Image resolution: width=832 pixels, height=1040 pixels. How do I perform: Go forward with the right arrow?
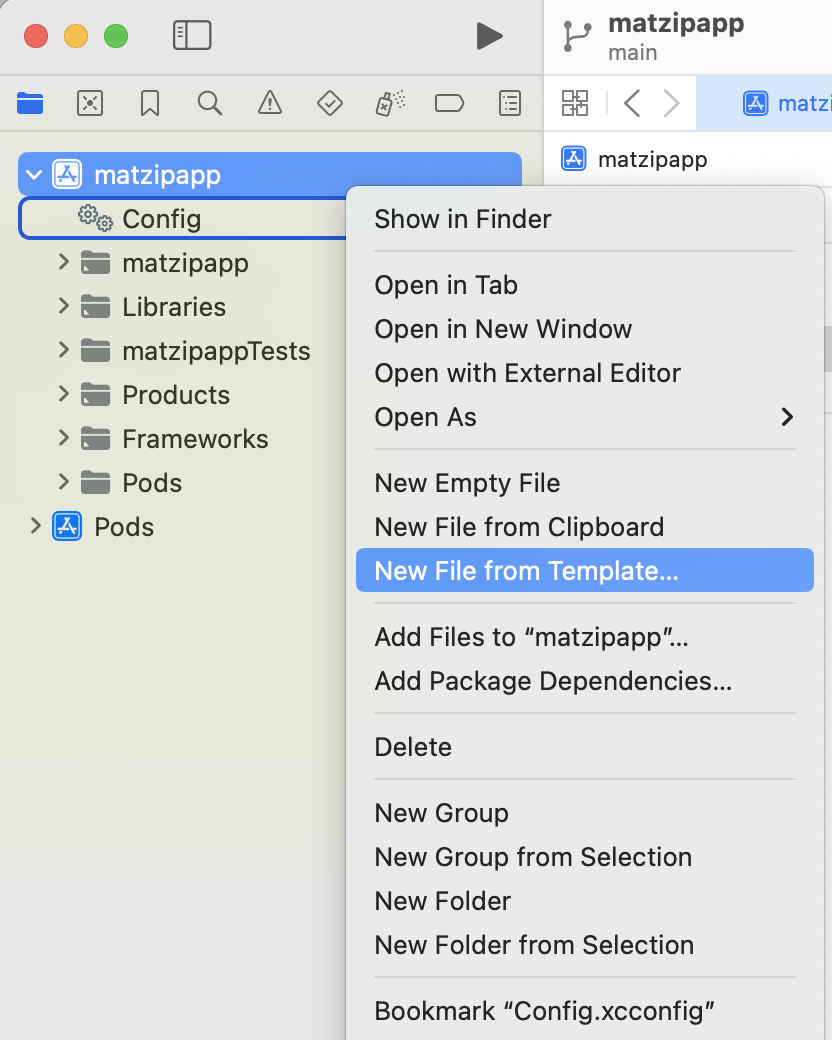click(671, 103)
